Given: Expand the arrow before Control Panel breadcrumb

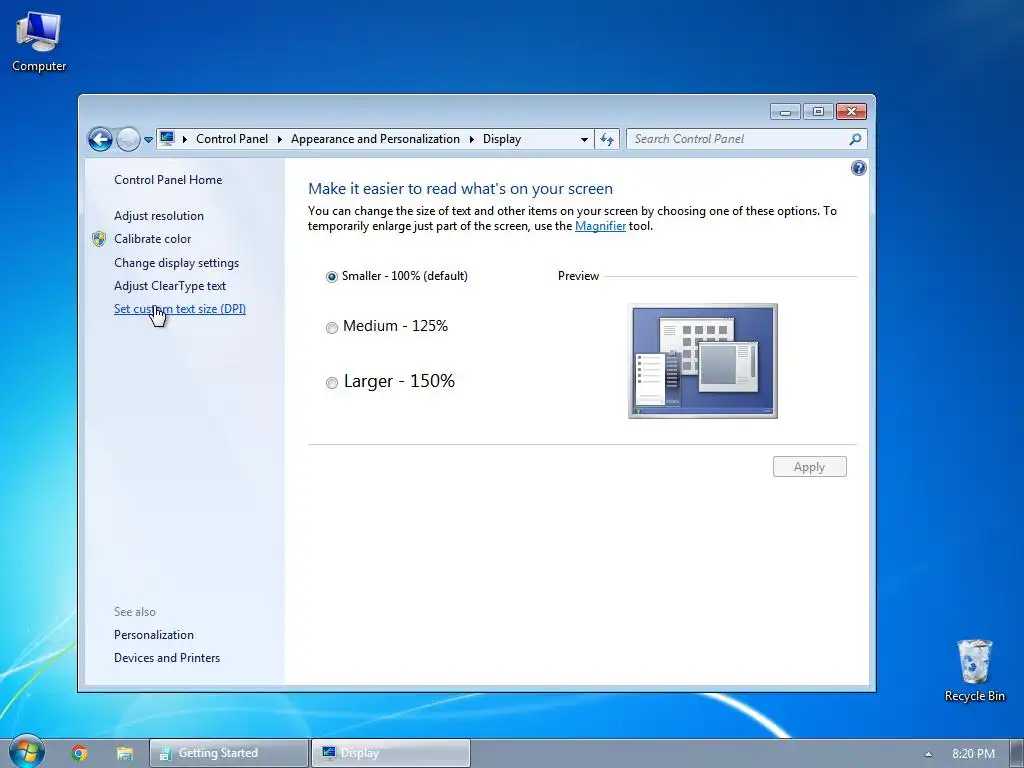Looking at the screenshot, I should click(185, 139).
